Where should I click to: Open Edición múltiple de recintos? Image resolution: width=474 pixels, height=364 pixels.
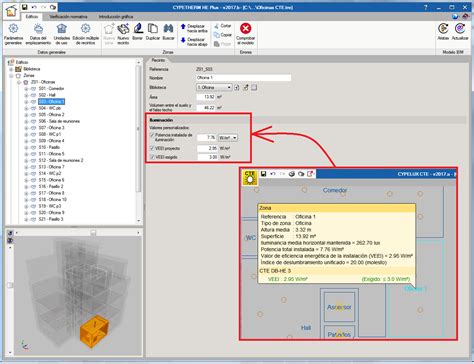click(x=86, y=34)
